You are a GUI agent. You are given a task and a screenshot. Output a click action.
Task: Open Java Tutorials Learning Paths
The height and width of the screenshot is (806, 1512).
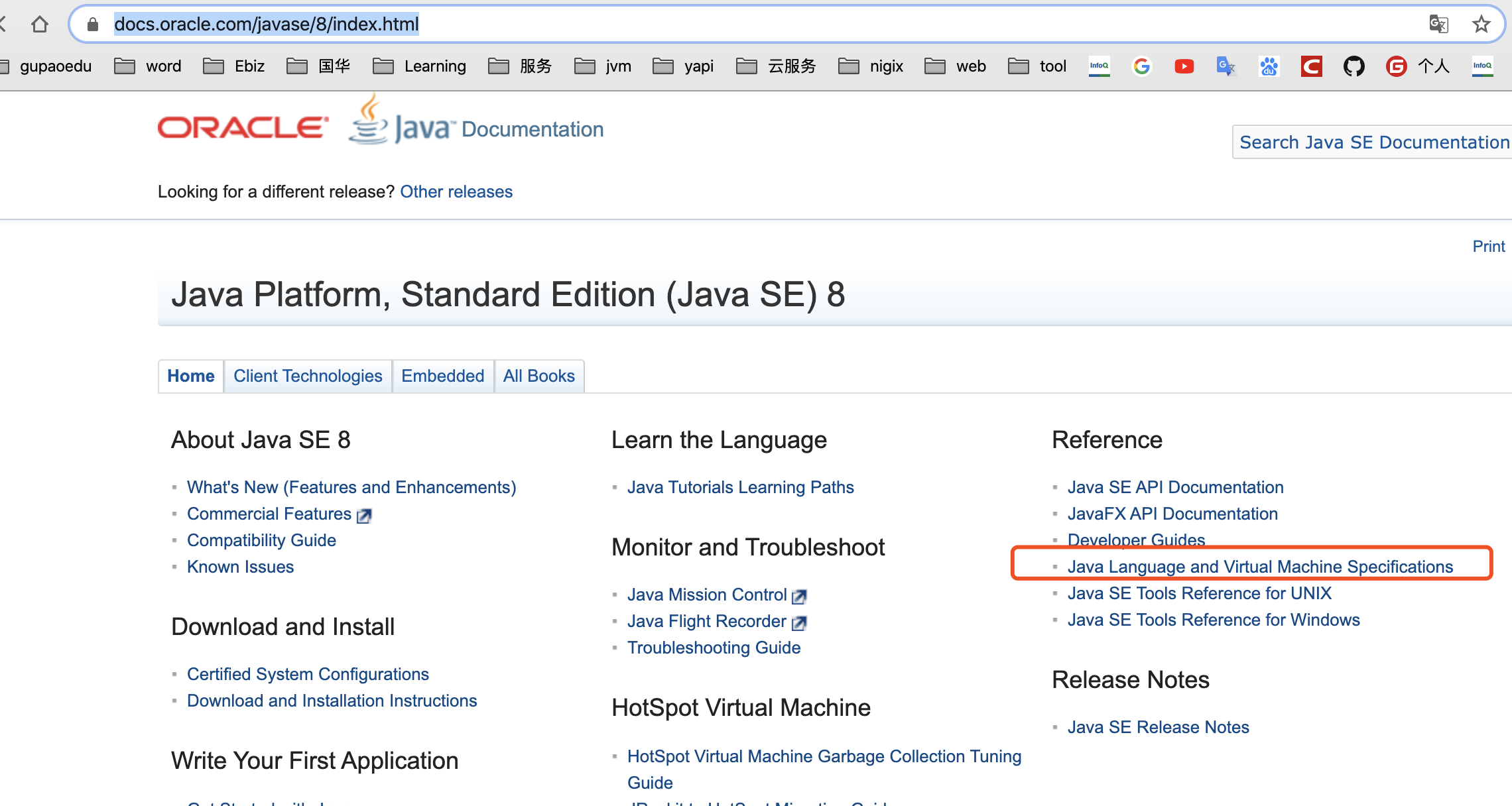[740, 487]
